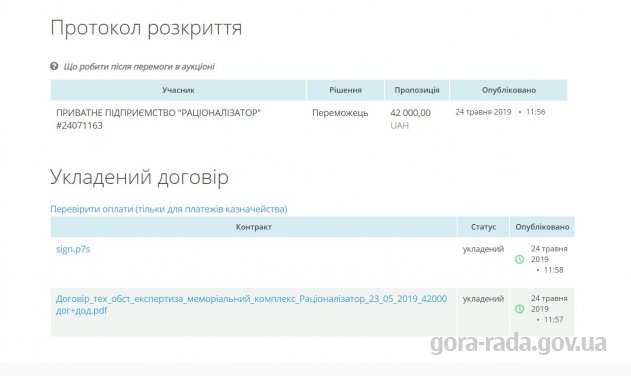Click the 11:58 publication time
Image resolution: width=631 pixels, height=376 pixels.
coord(553,270)
